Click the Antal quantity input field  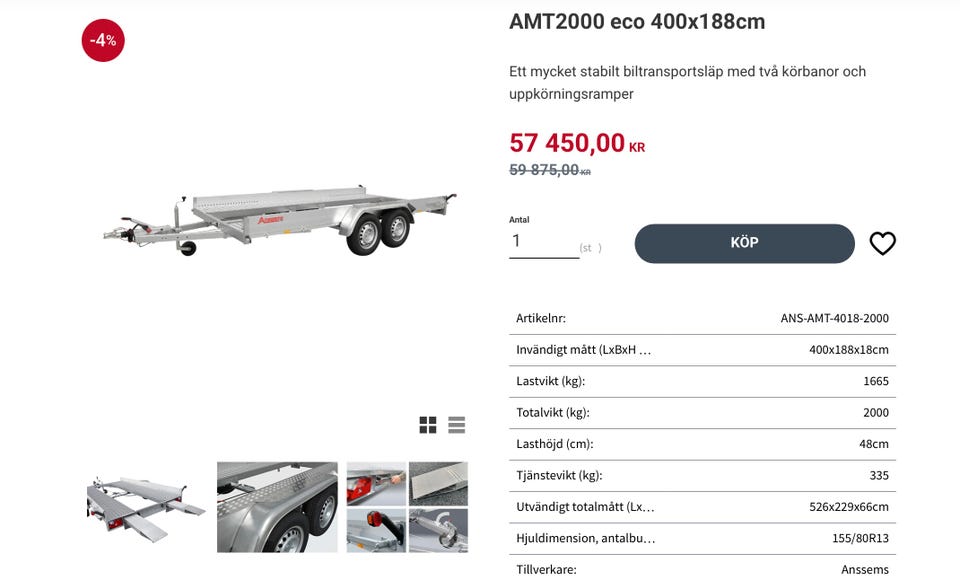pyautogui.click(x=543, y=241)
